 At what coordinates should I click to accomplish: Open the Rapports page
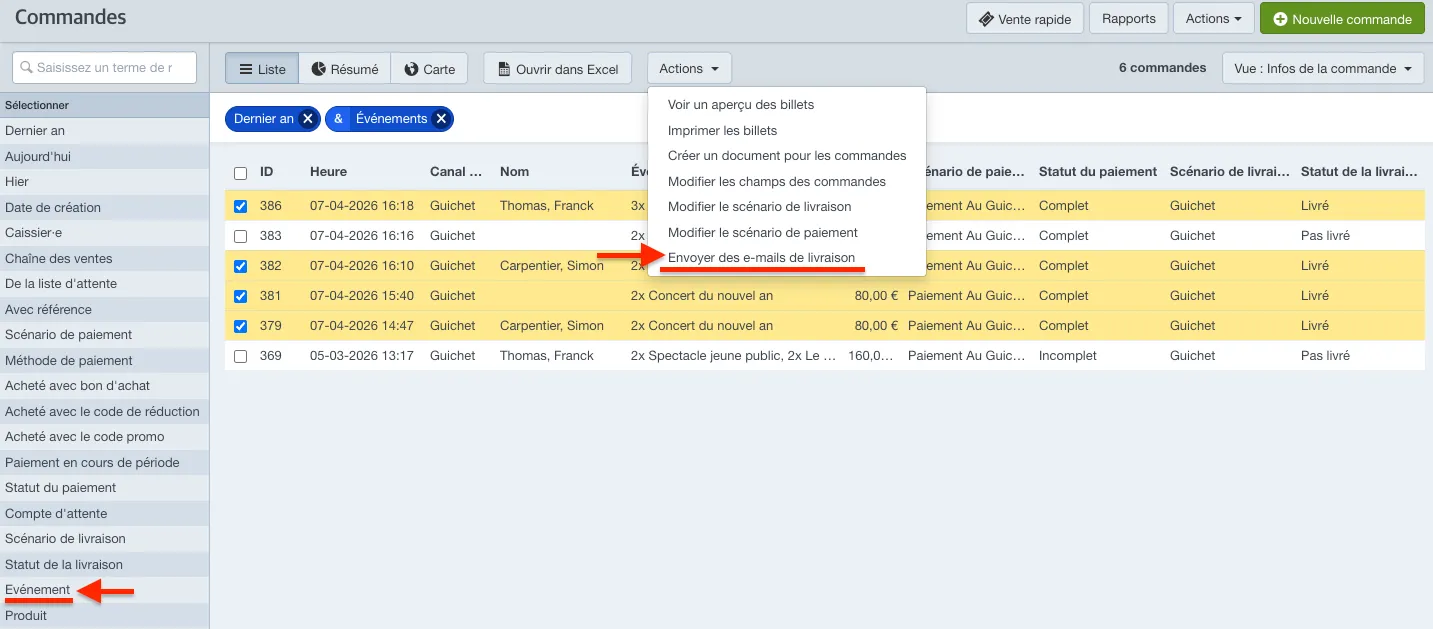[1128, 19]
